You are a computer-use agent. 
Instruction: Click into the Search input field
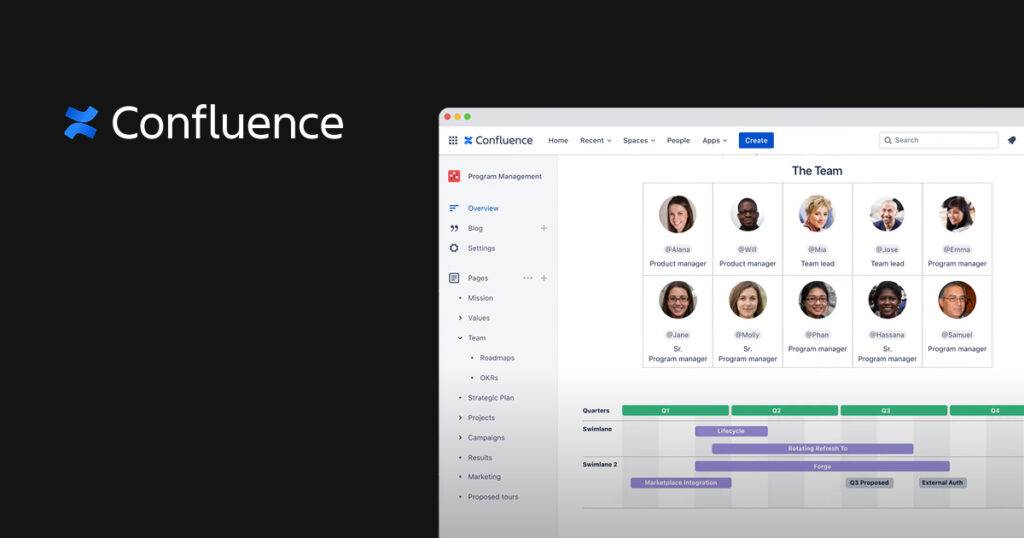click(x=938, y=140)
